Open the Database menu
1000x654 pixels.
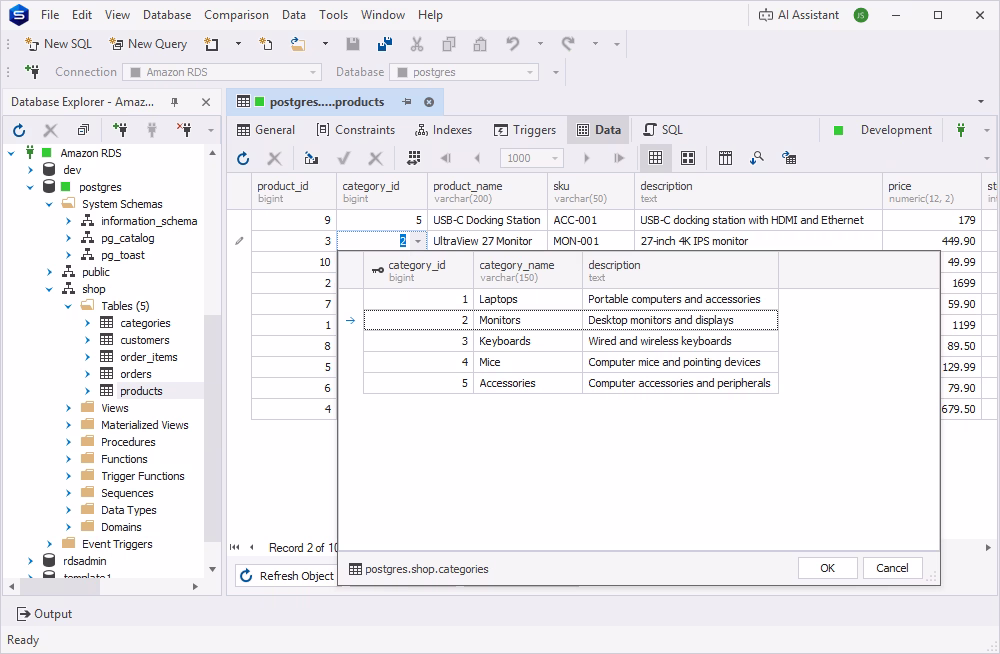click(x=166, y=15)
